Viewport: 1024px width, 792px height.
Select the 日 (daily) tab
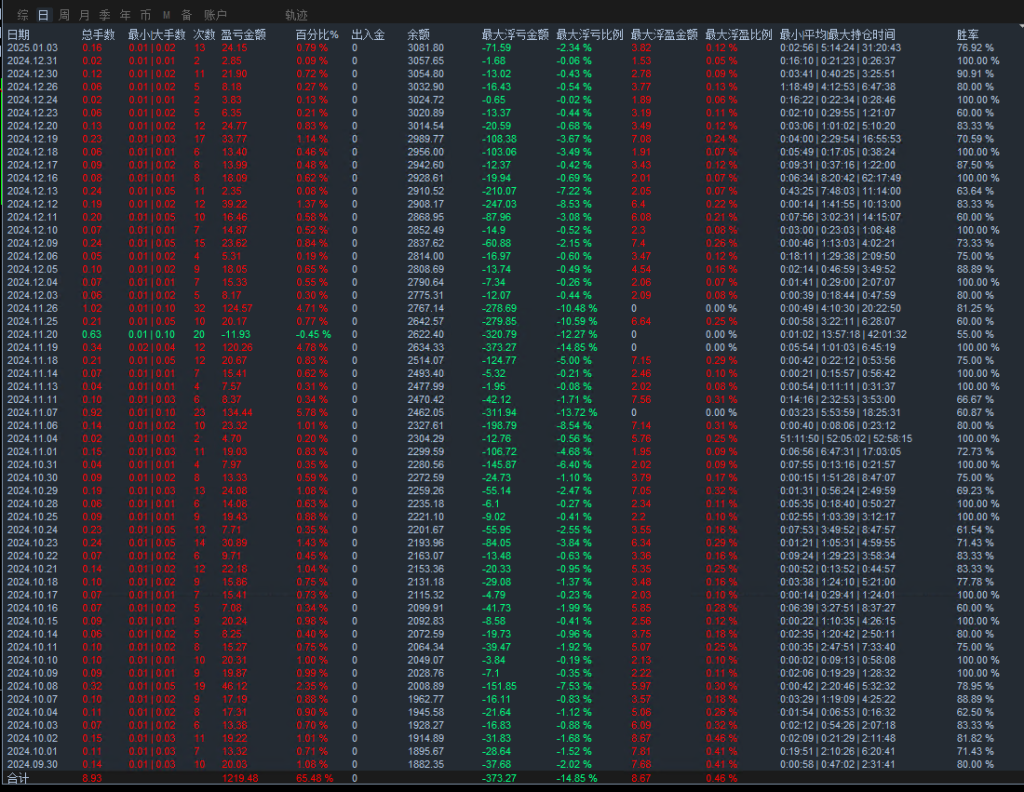(x=42, y=15)
